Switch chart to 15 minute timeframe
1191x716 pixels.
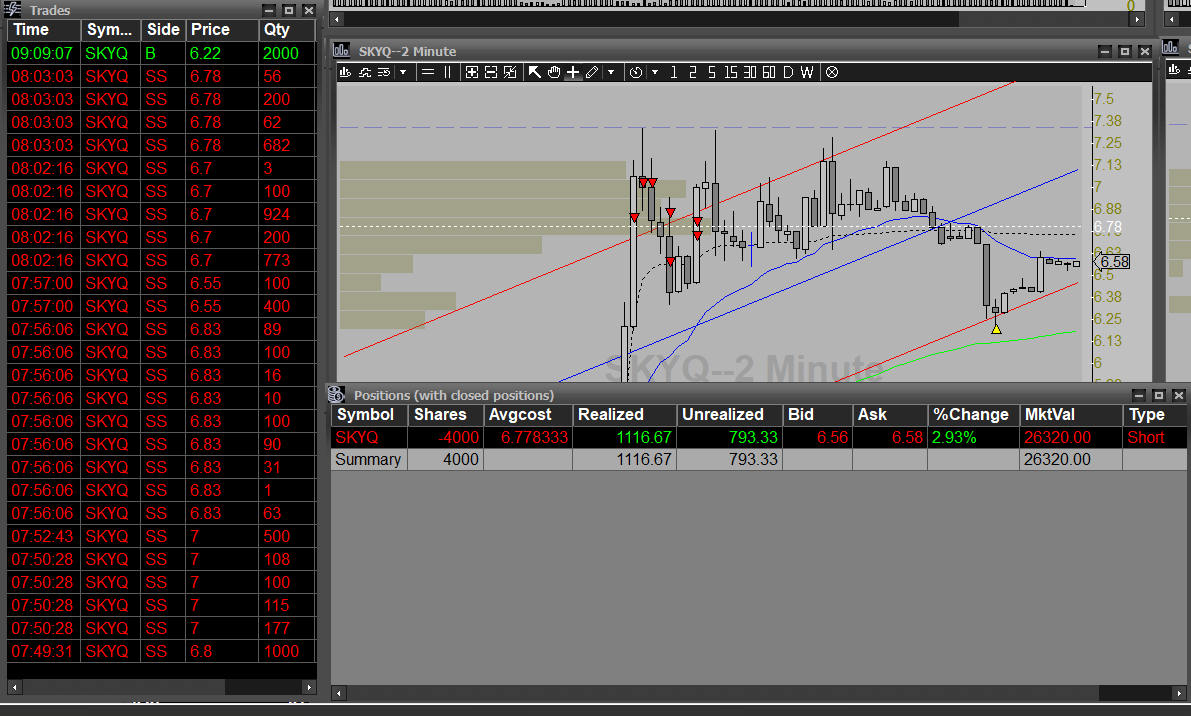730,72
